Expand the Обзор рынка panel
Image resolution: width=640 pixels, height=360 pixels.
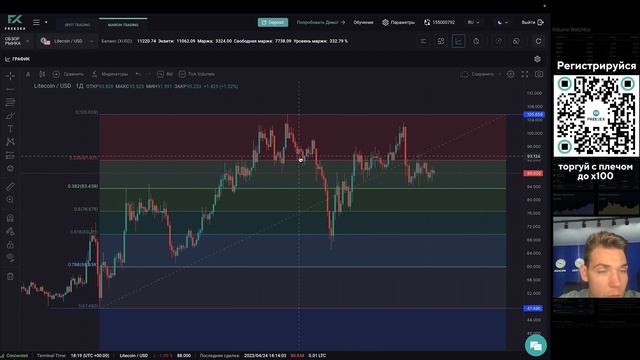pyautogui.click(x=16, y=41)
